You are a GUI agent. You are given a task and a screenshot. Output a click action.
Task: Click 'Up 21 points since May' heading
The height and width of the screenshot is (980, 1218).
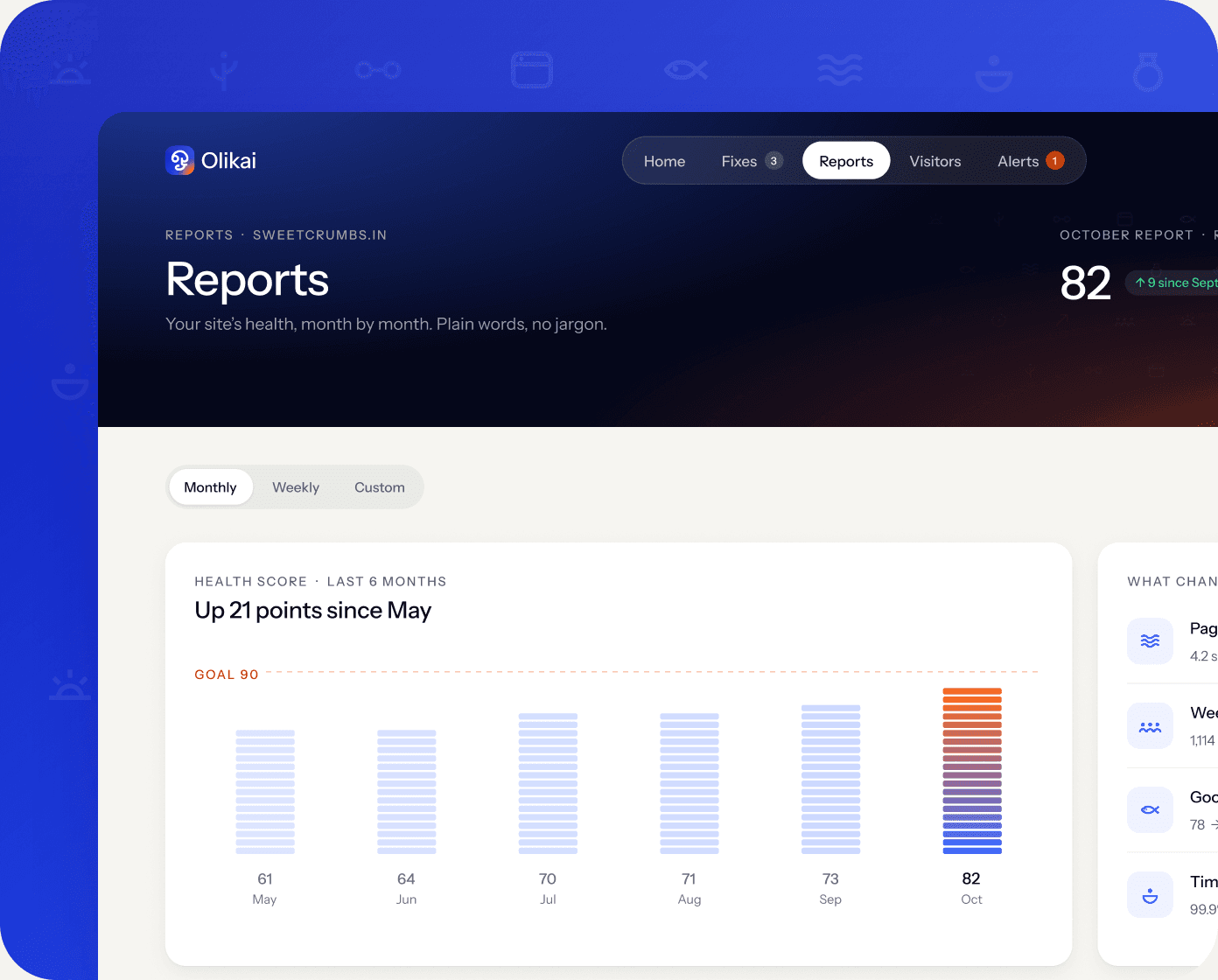point(313,611)
